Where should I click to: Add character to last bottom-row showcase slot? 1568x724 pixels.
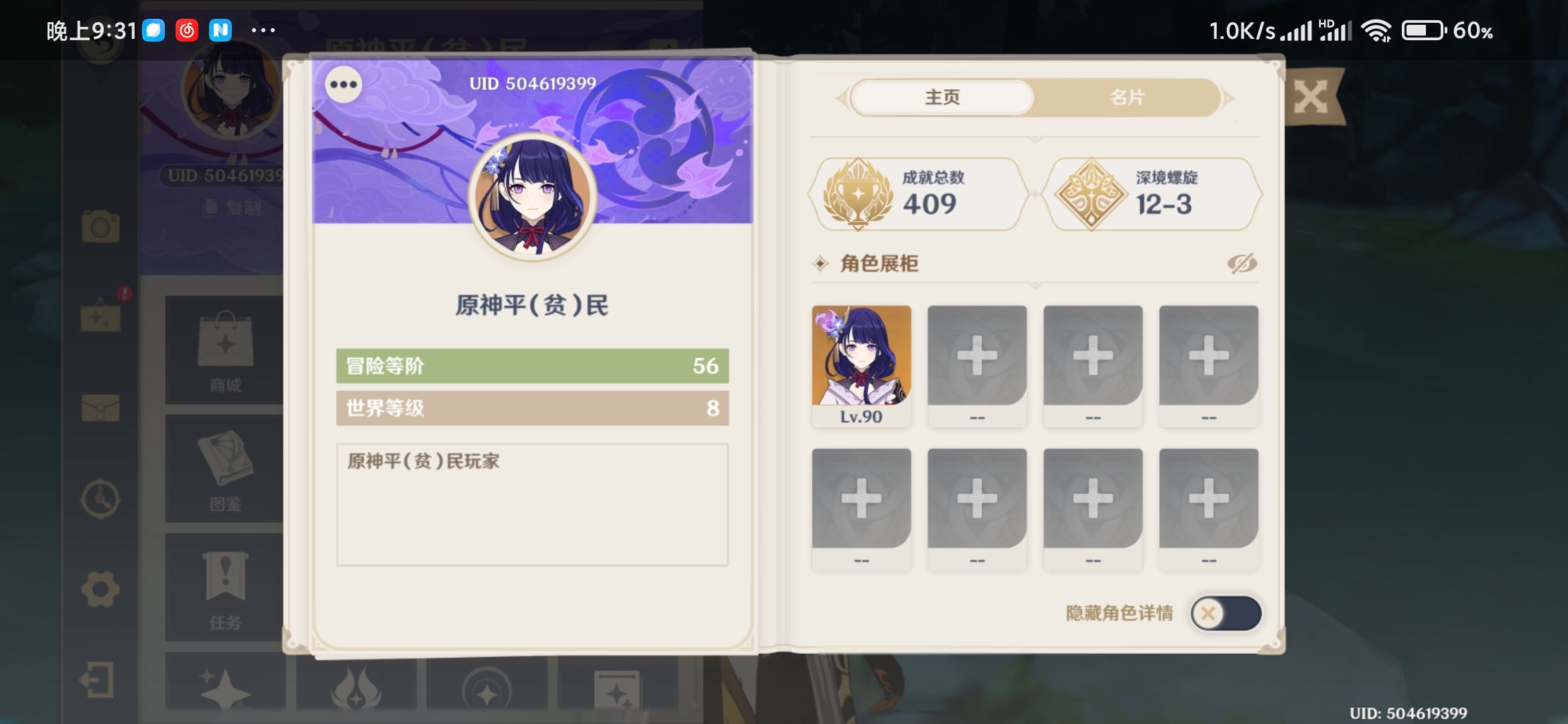1209,509
